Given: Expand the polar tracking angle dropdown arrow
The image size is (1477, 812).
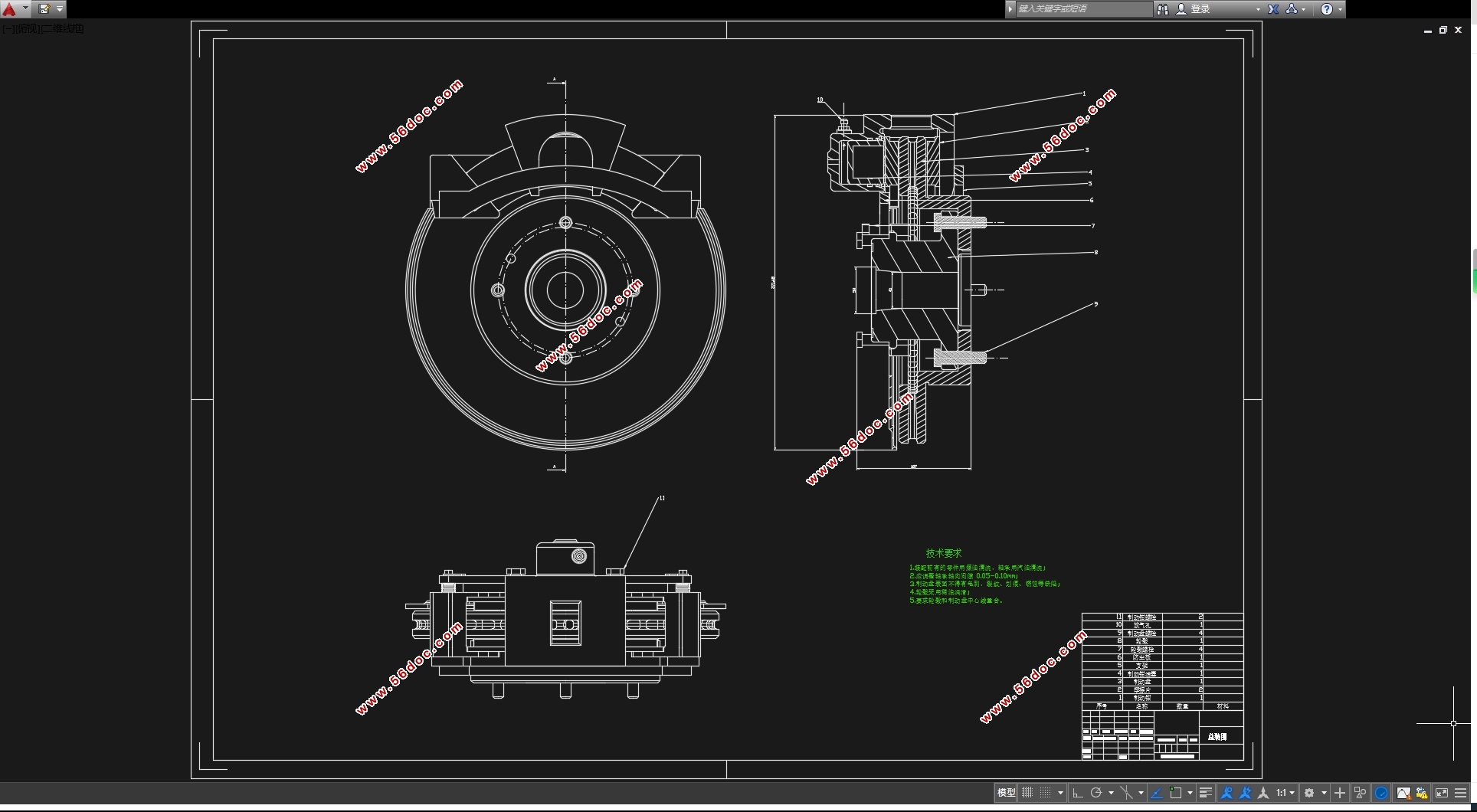Looking at the screenshot, I should (x=1111, y=793).
